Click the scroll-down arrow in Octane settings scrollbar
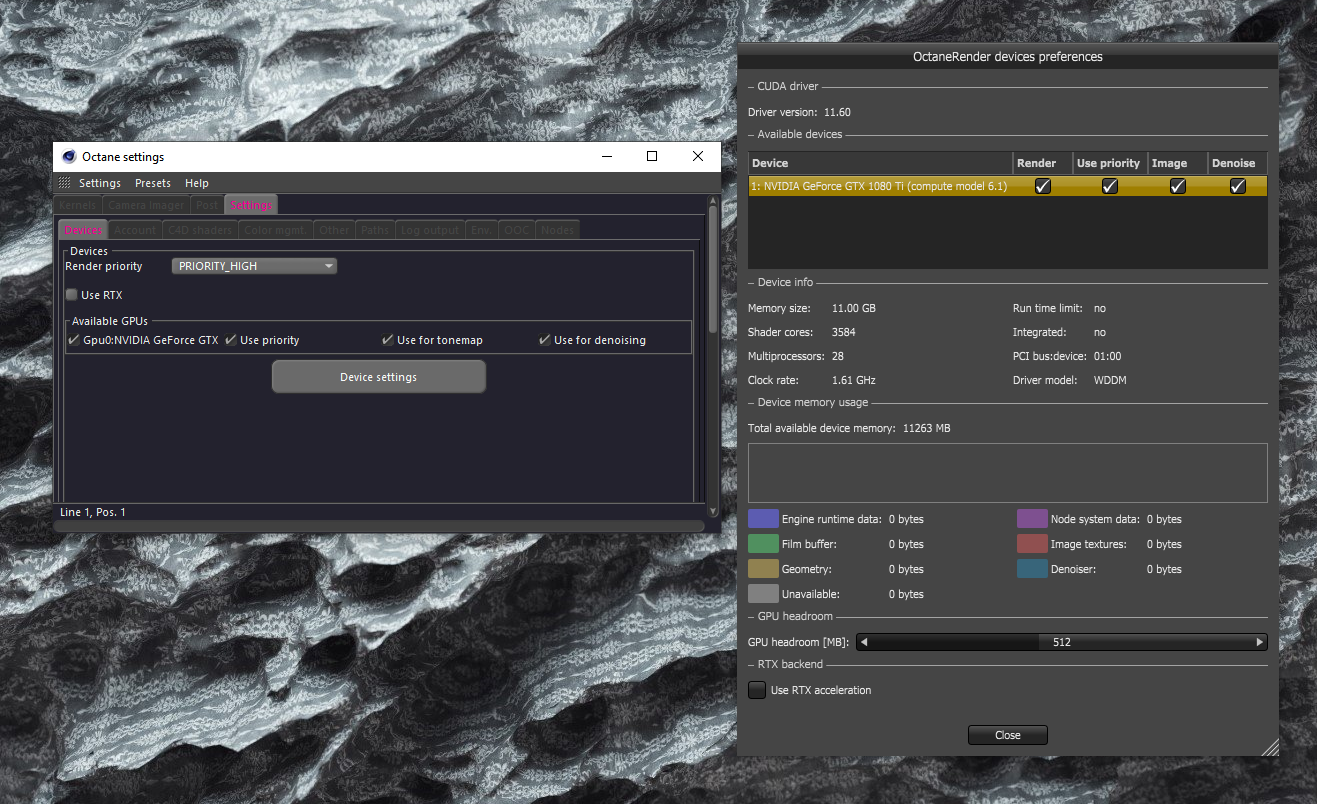The image size is (1317, 804). point(712,510)
